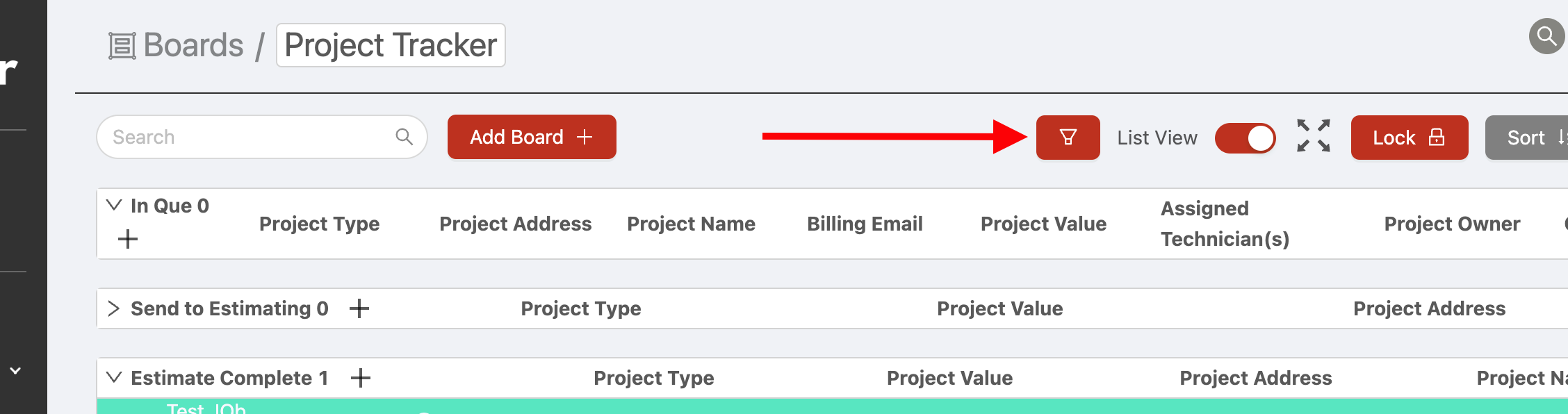Add item to In Que with plus
Screen dimensions: 1568x414
[128, 240]
